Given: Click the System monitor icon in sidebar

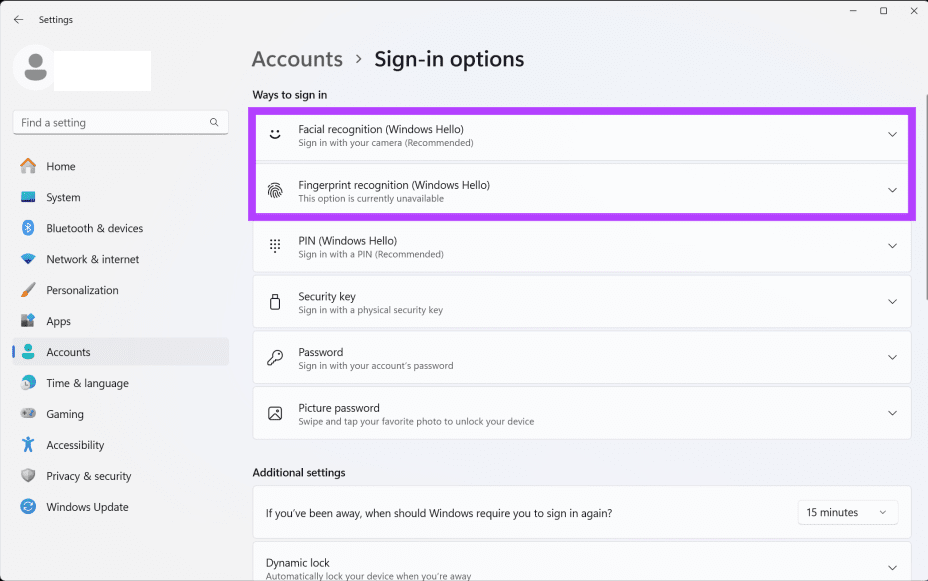Looking at the screenshot, I should coord(28,197).
